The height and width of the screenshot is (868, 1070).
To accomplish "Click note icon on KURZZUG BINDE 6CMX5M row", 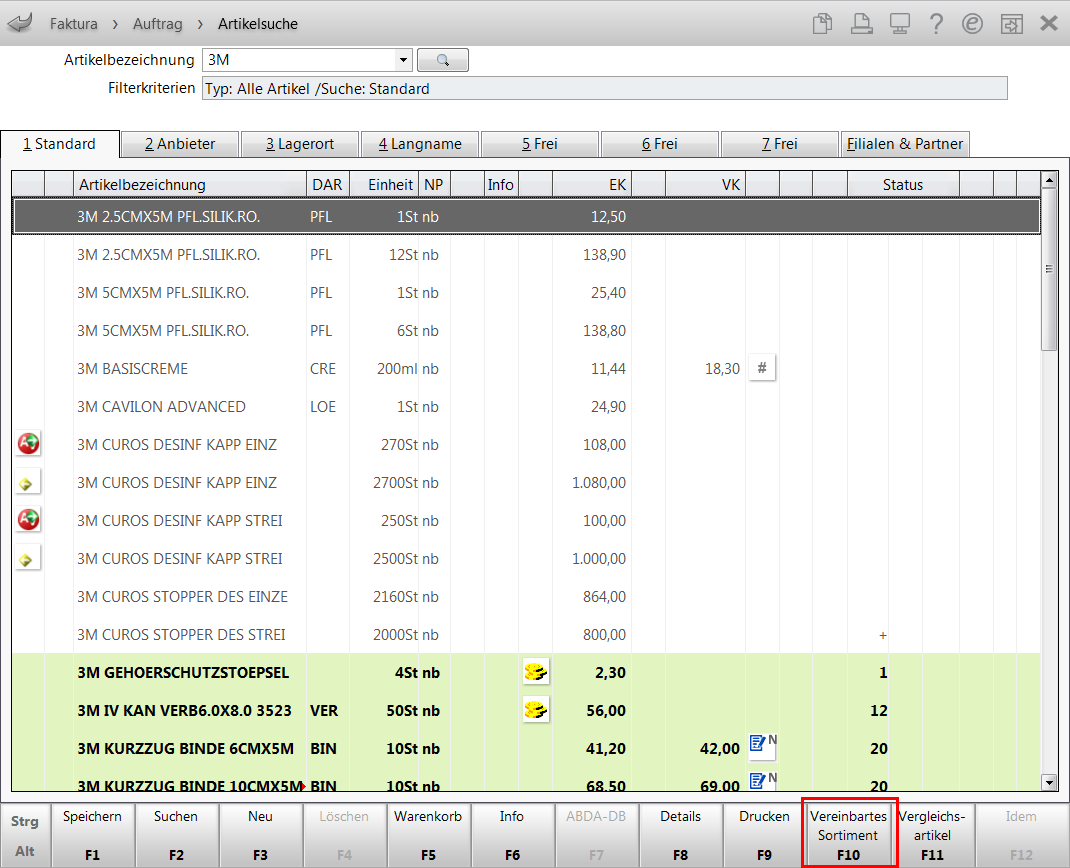I will pos(762,745).
